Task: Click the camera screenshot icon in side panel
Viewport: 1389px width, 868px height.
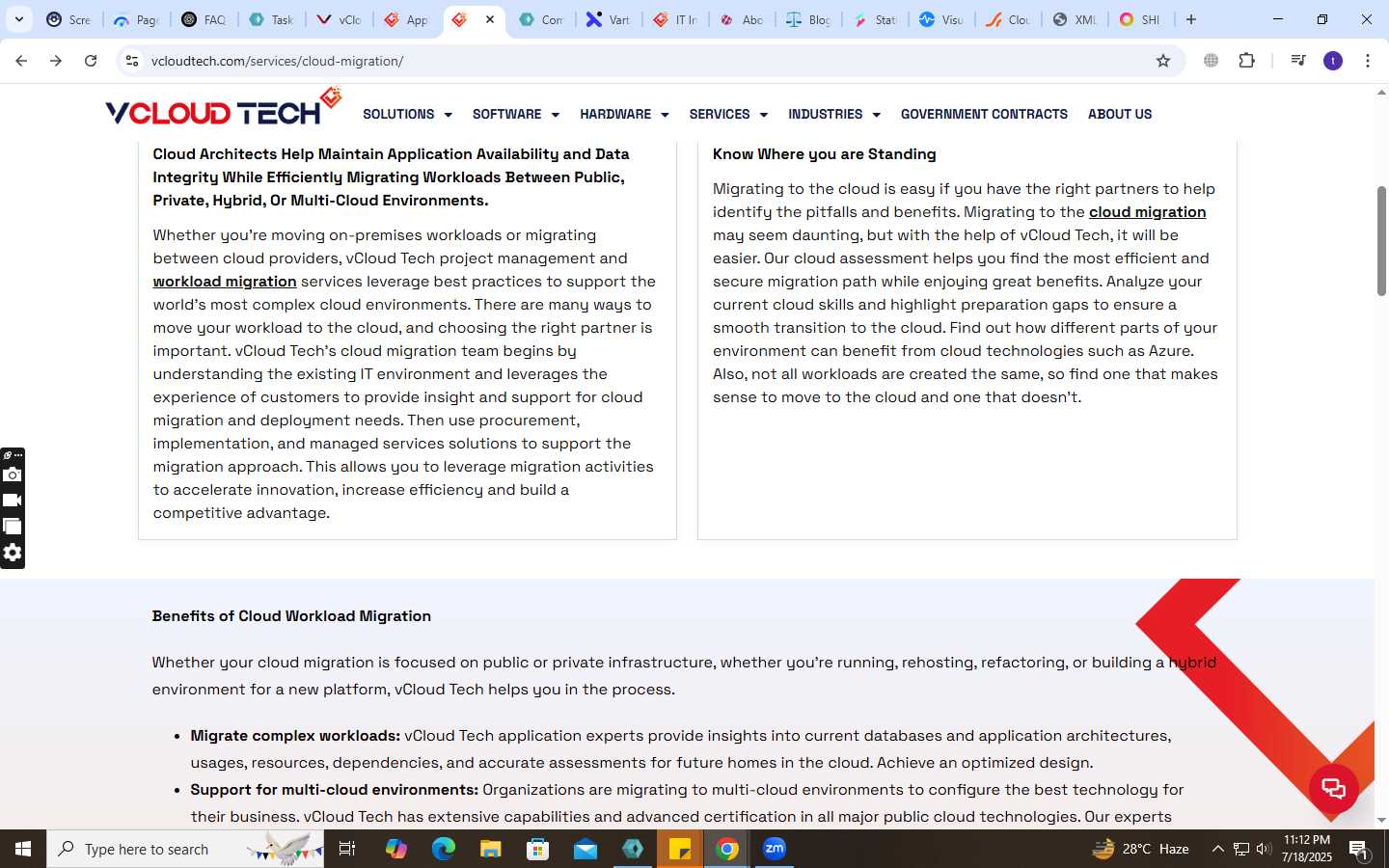Action: click(13, 475)
